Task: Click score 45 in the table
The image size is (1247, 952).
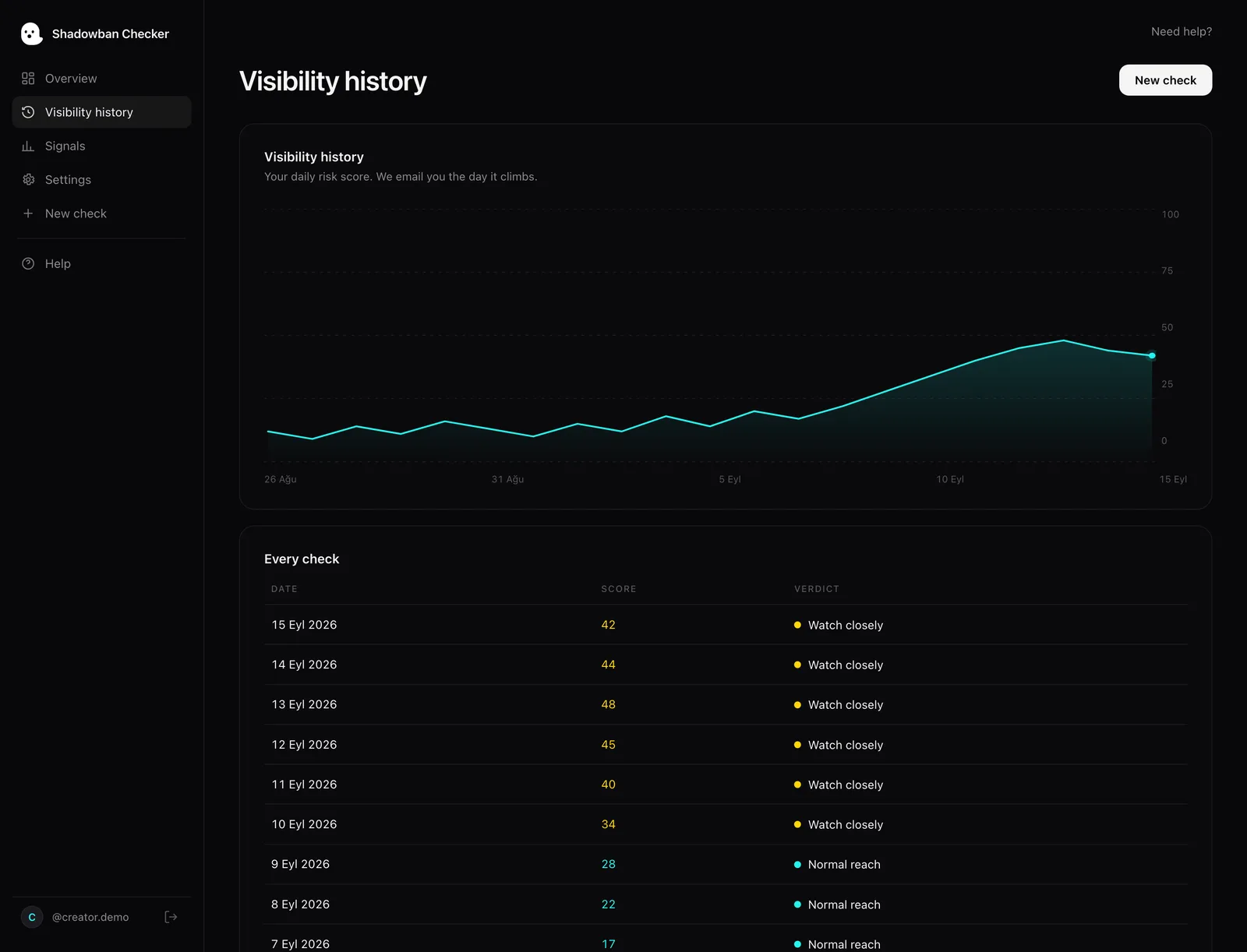Action: click(609, 745)
